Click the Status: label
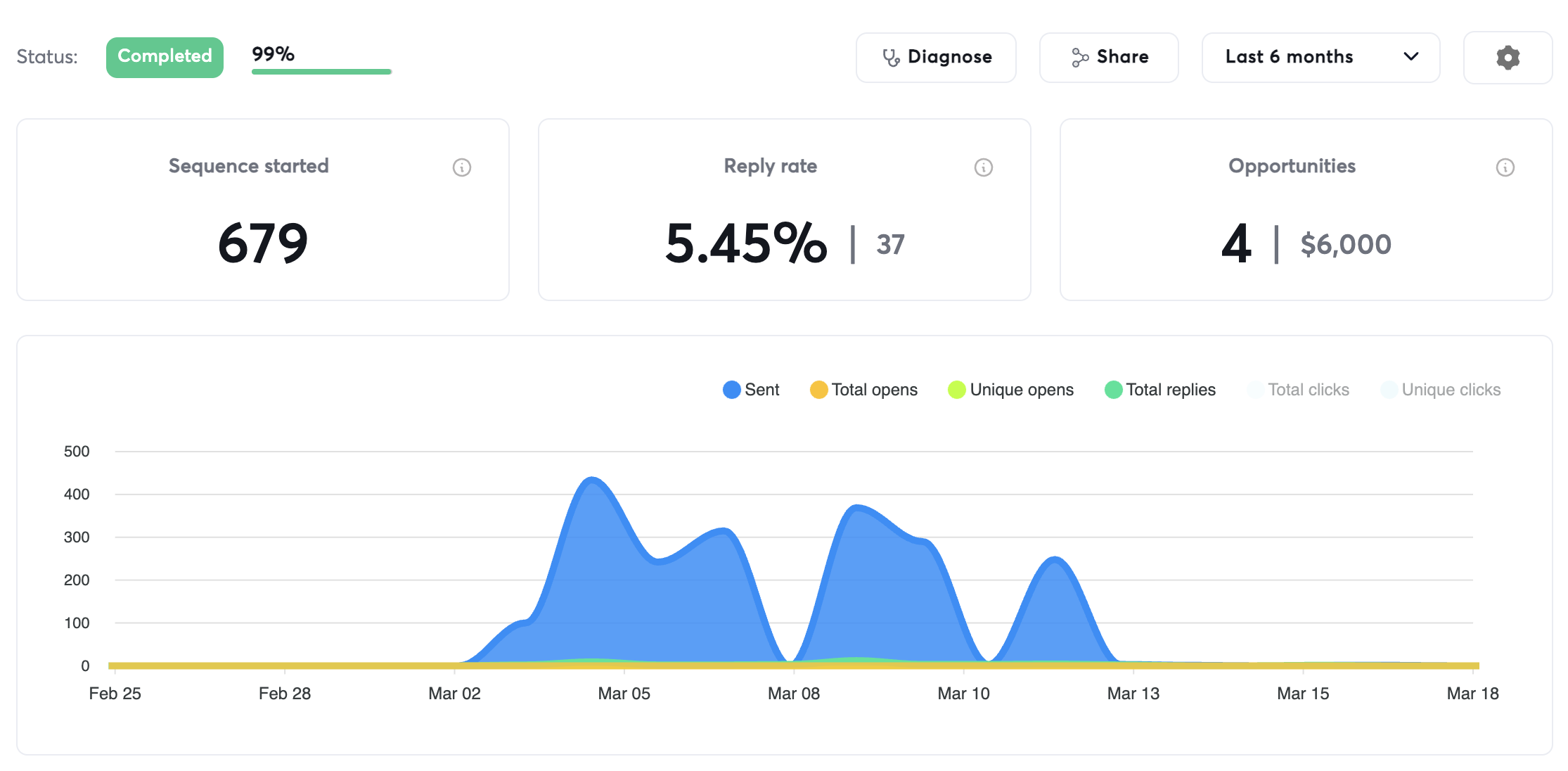Viewport: 1568px width, 771px height. click(47, 57)
